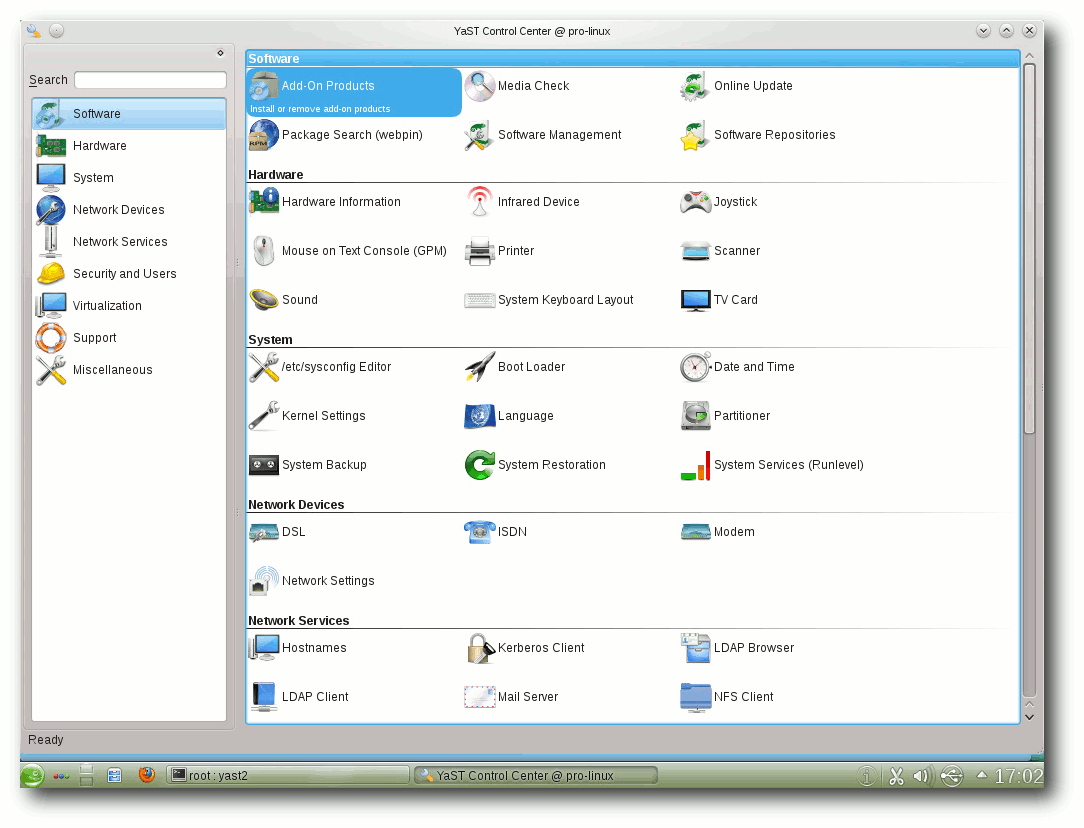Screen dimensions: 1084x828
Task: Open the Online Update icon
Action: (695, 86)
